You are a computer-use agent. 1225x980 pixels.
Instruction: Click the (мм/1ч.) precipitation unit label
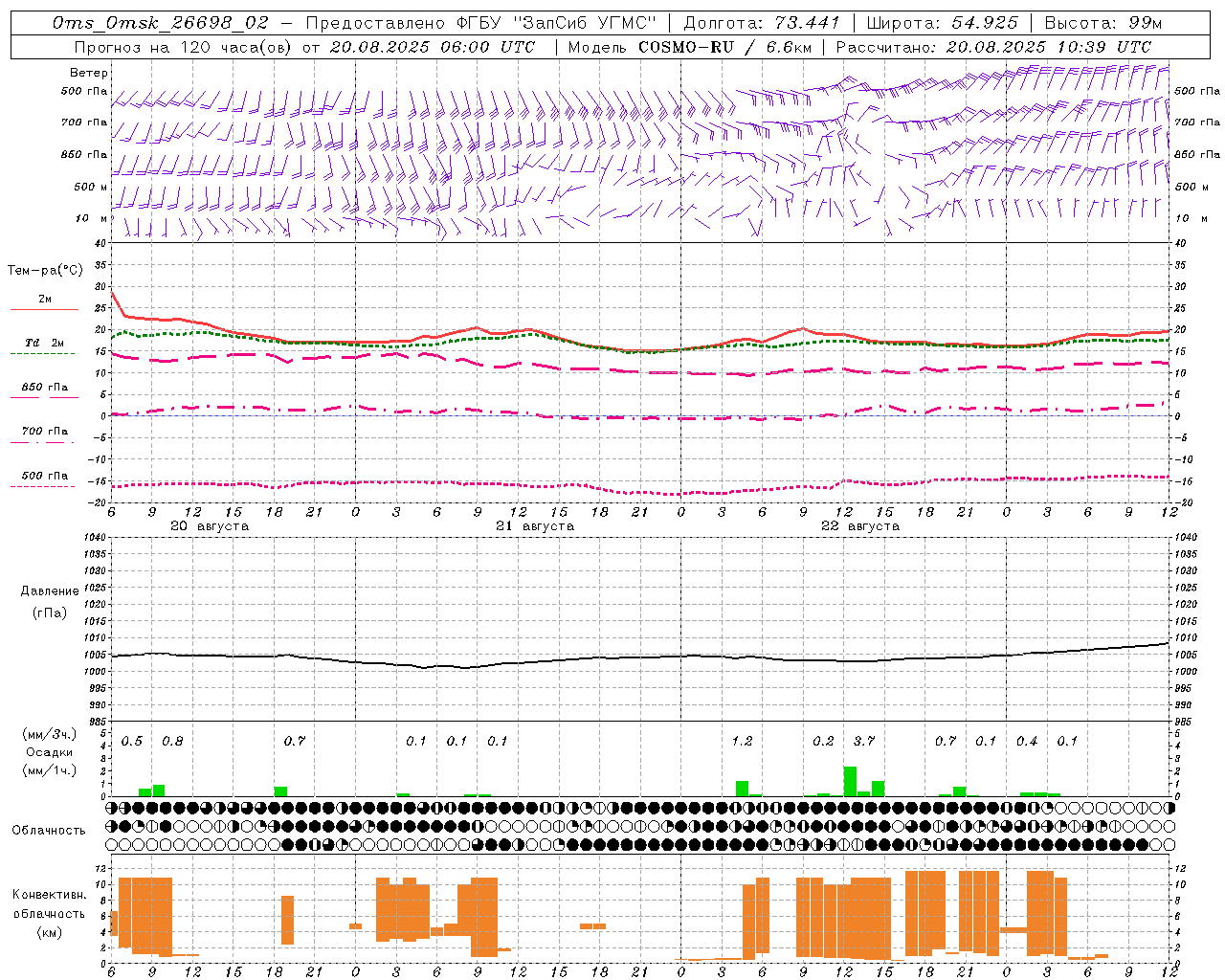[x=49, y=770]
